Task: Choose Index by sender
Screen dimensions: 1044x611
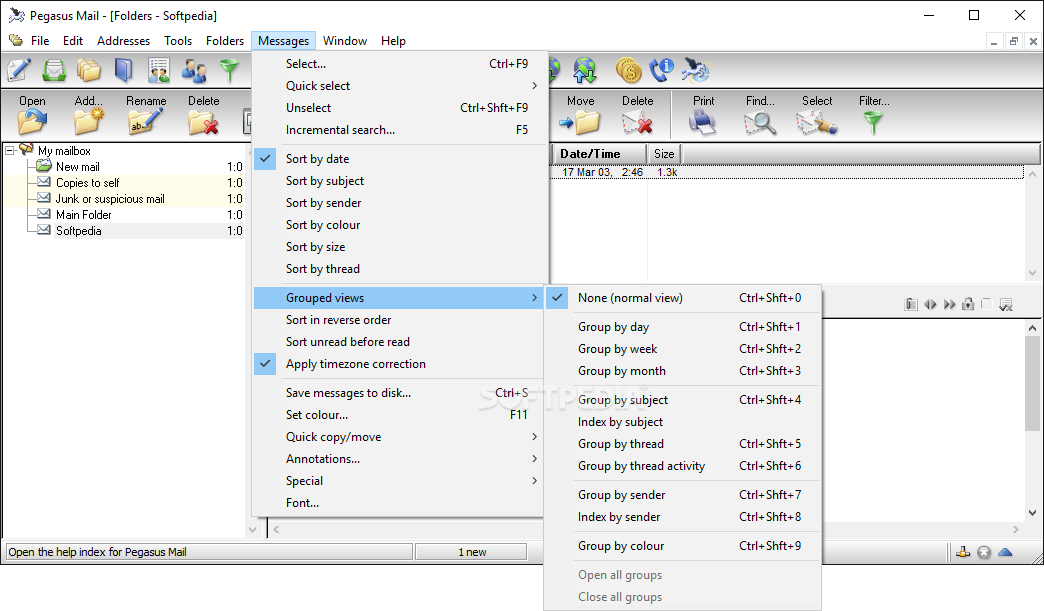Action: [683, 516]
